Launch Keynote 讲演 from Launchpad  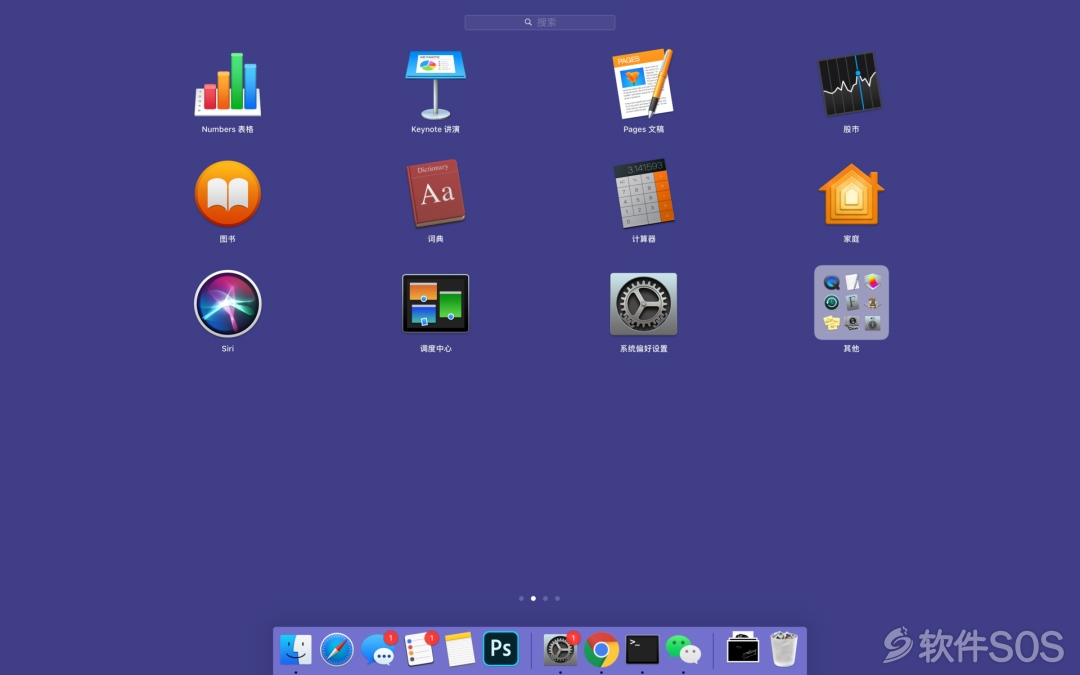435,84
